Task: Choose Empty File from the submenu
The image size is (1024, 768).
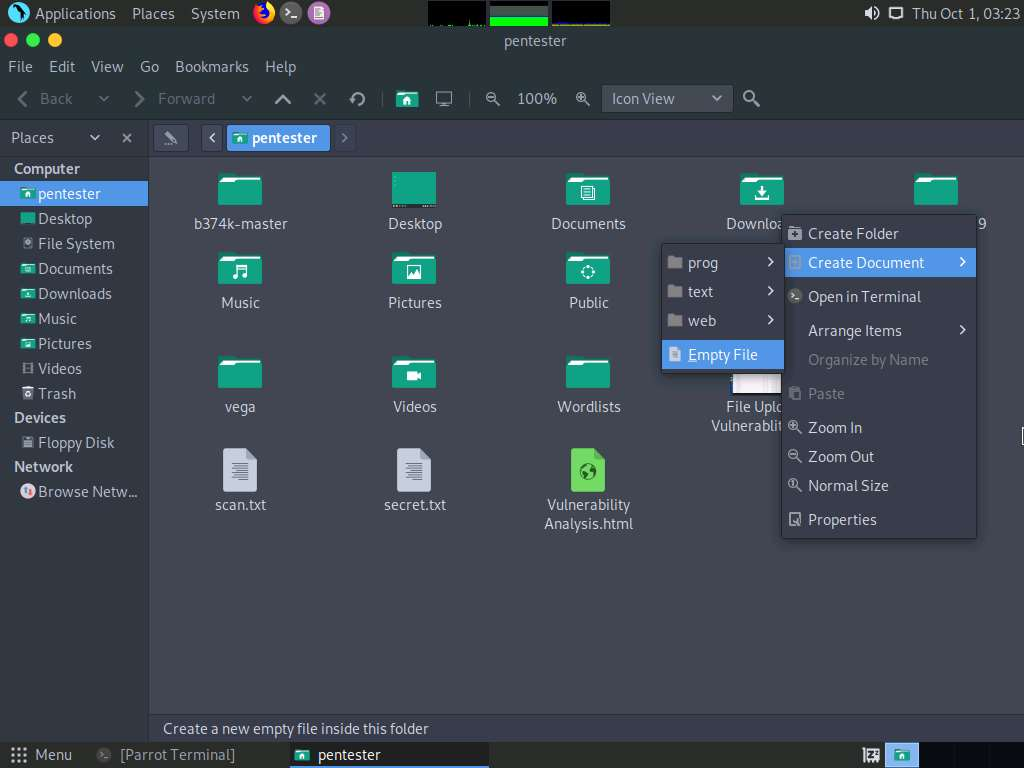Action: click(722, 355)
